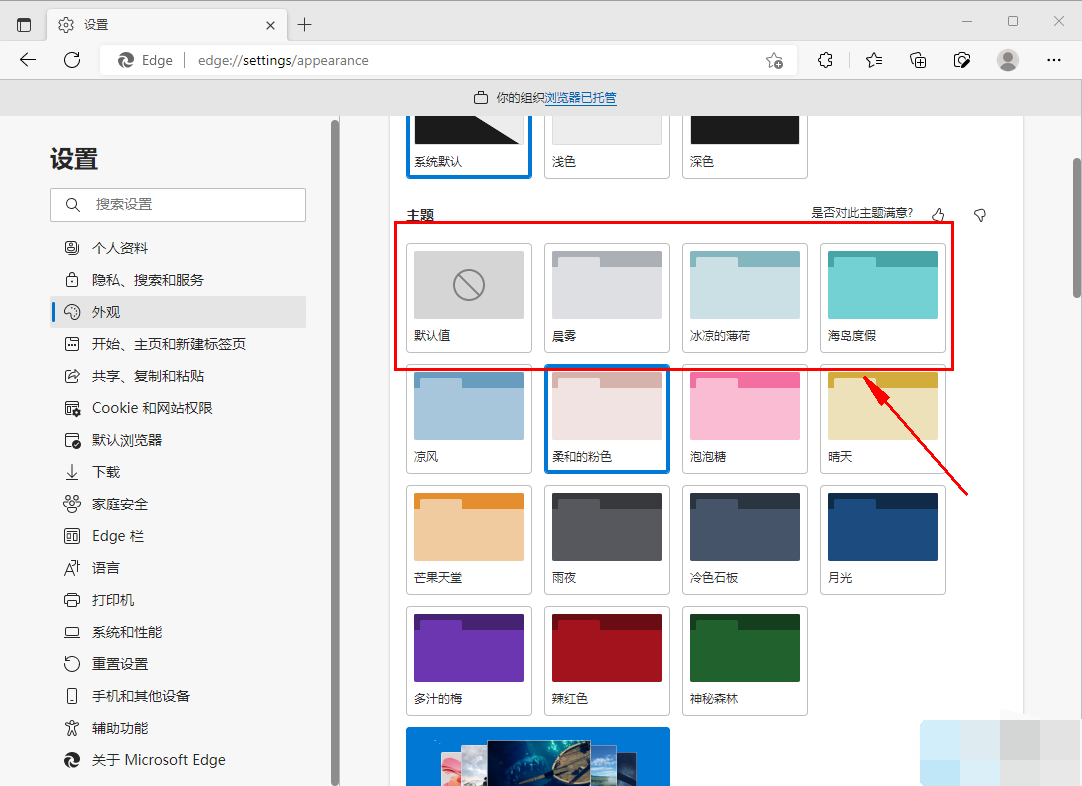
Task: Open a new tab with plus button
Action: point(305,24)
